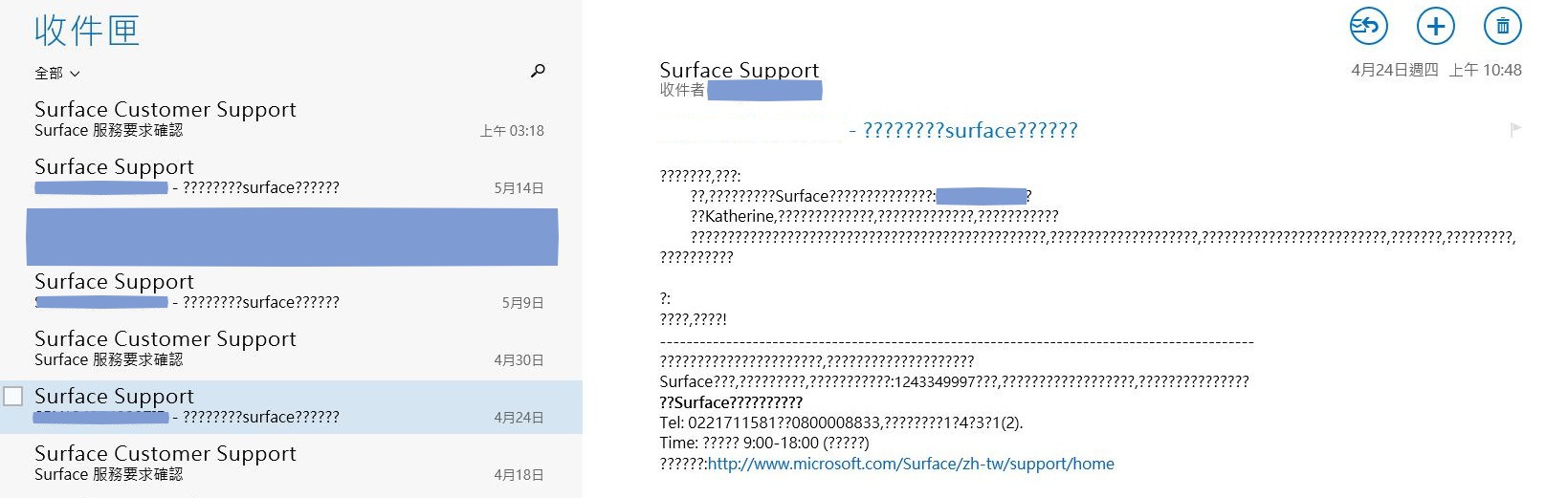Click the reply mail icon
This screenshot has height=498, width=1568.
(1368, 26)
